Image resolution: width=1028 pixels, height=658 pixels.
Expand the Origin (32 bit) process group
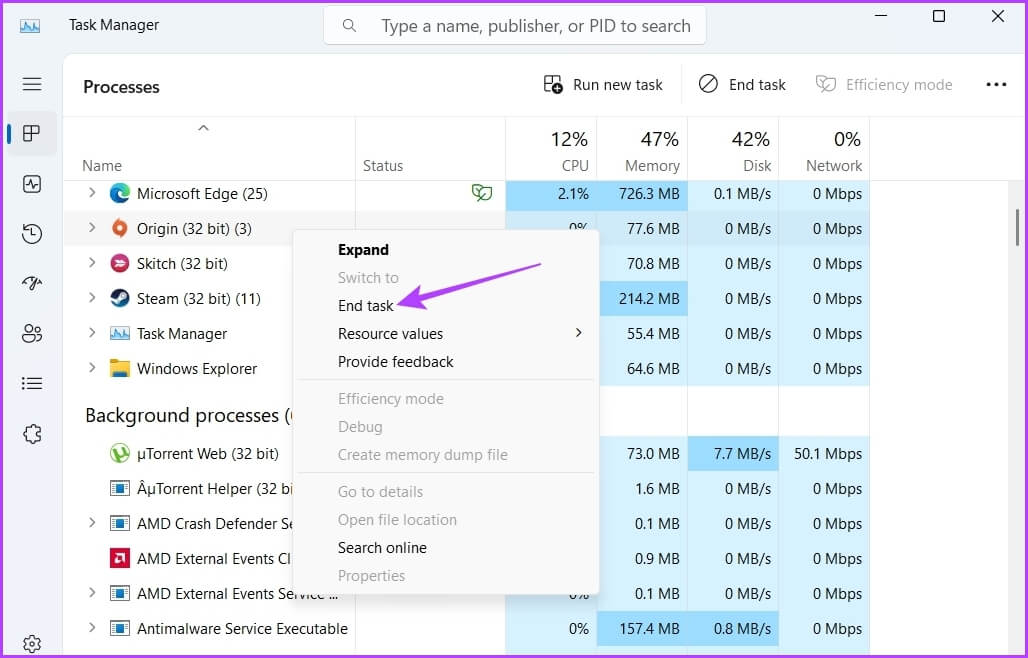(x=92, y=227)
